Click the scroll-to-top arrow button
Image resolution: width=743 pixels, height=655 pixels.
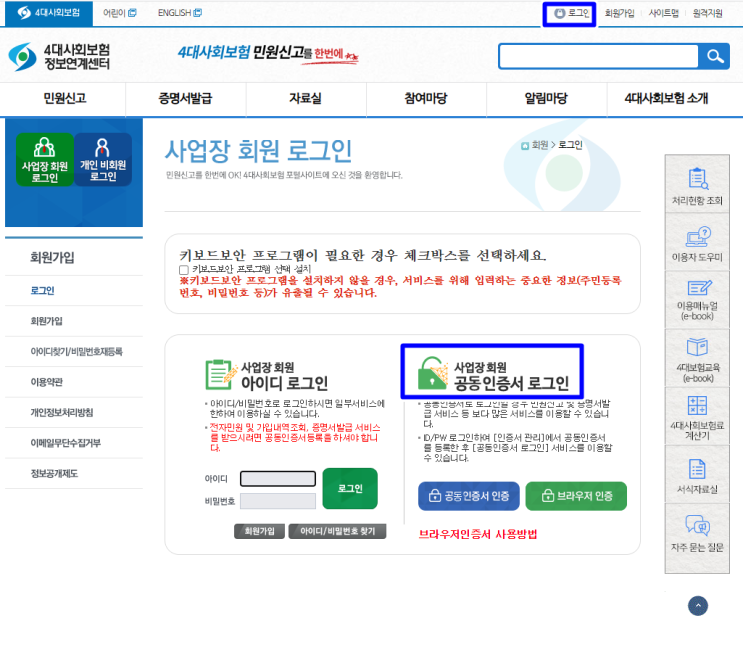(698, 606)
